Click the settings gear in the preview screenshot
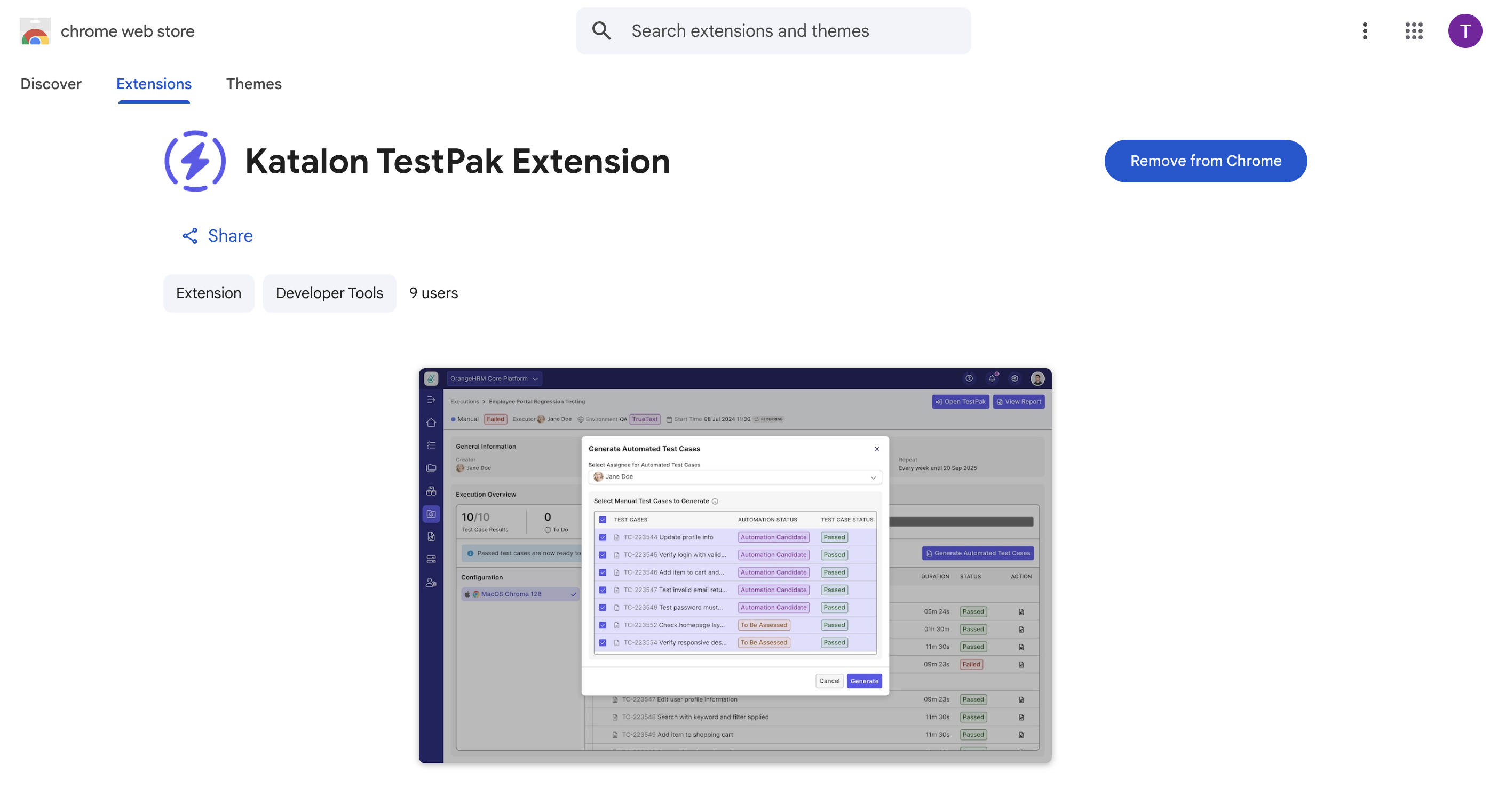Image resolution: width=1490 pixels, height=812 pixels. tap(1015, 378)
